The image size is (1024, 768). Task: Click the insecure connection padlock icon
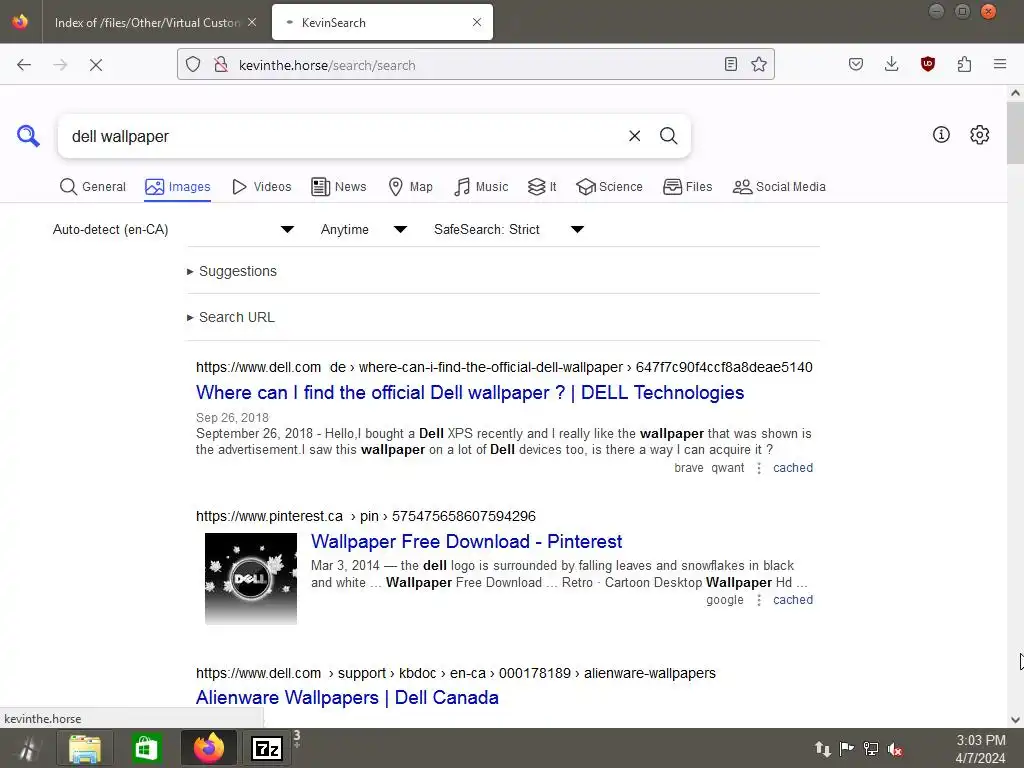[x=221, y=64]
